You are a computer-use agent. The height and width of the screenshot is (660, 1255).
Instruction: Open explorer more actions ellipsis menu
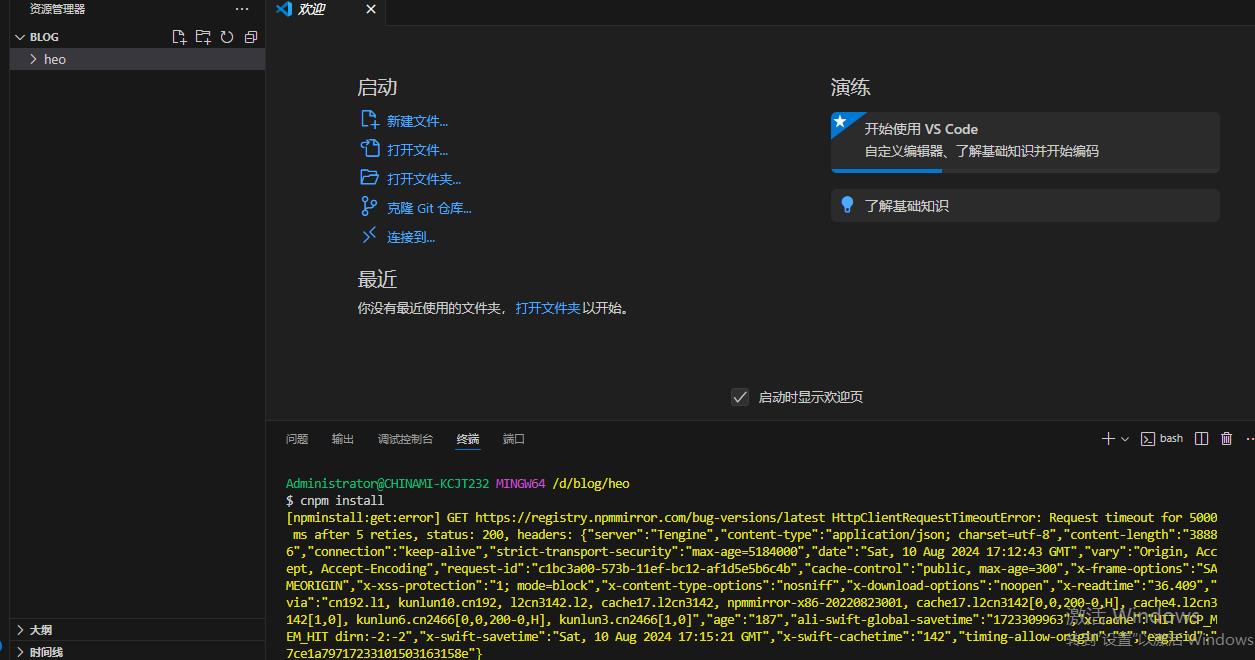click(242, 9)
